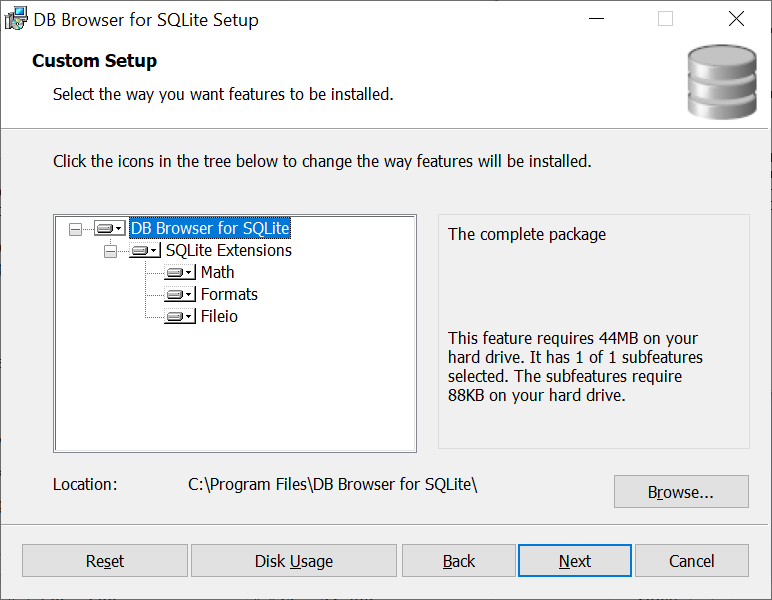772x600 pixels.
Task: Collapse the DB Browser for SQLite tree node
Action: pos(75,229)
